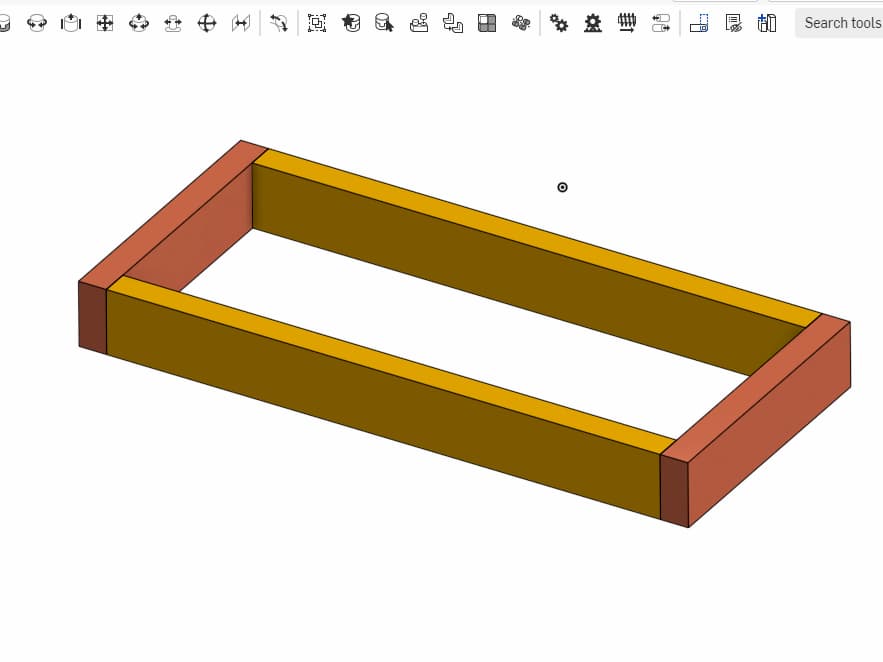Select the Revolute mate tool

[x=37, y=23]
